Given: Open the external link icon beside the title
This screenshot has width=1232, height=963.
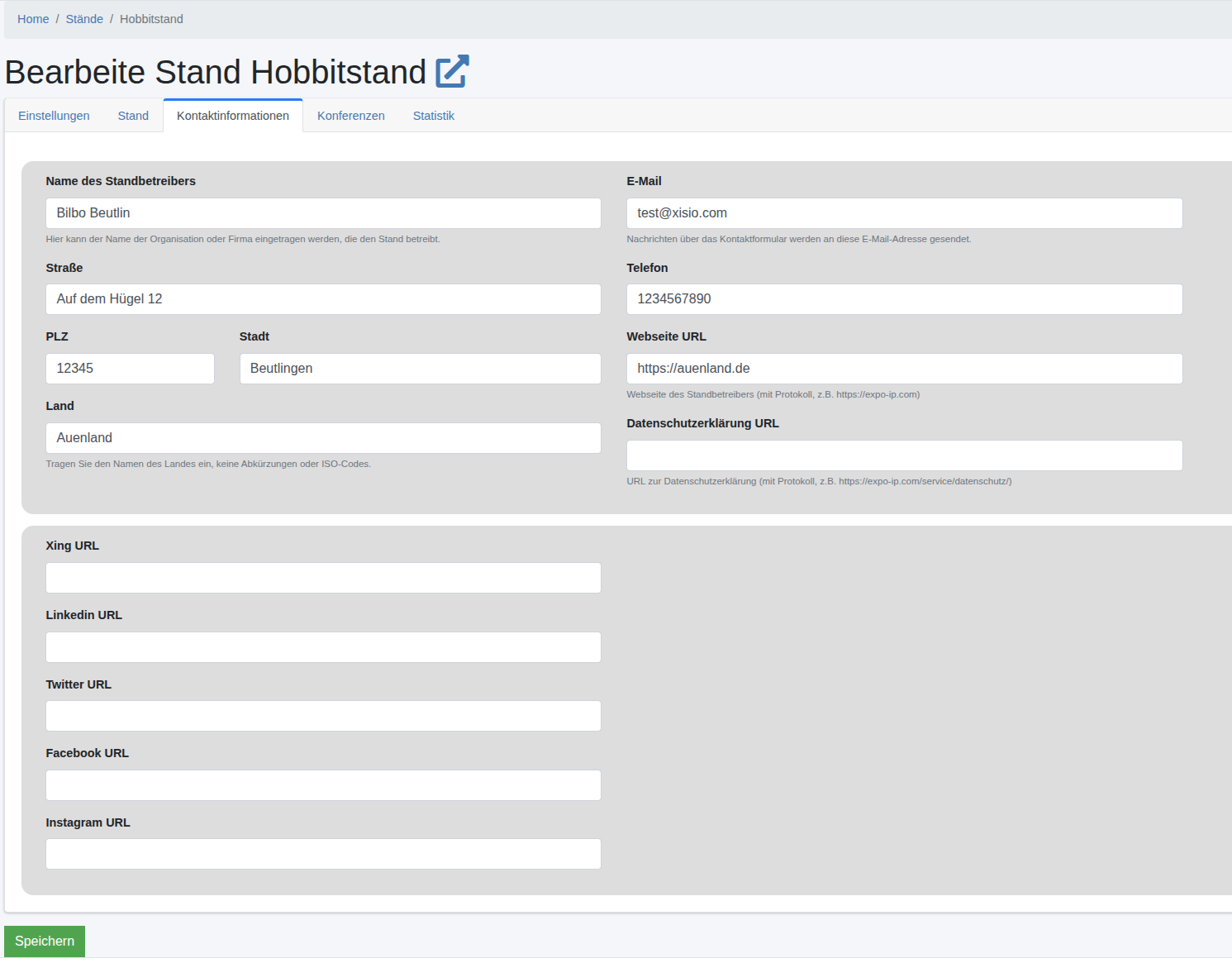Looking at the screenshot, I should tap(452, 71).
